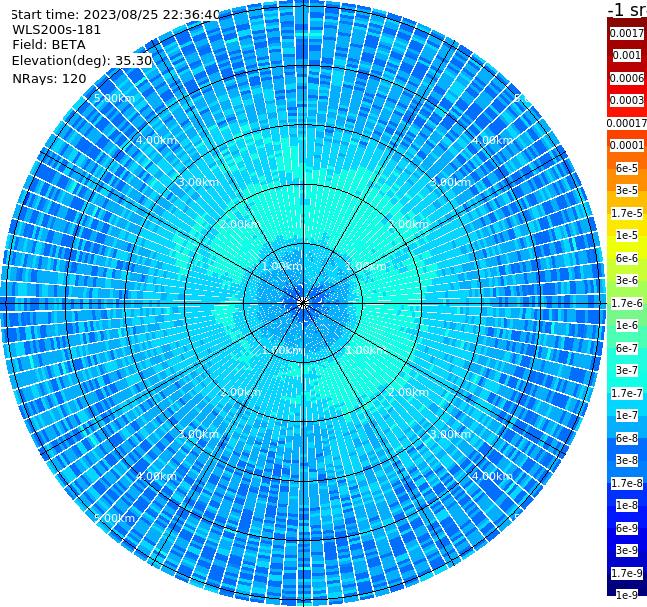Click the 1e-5 colorbar label
This screenshot has width=647, height=607.
(627, 235)
